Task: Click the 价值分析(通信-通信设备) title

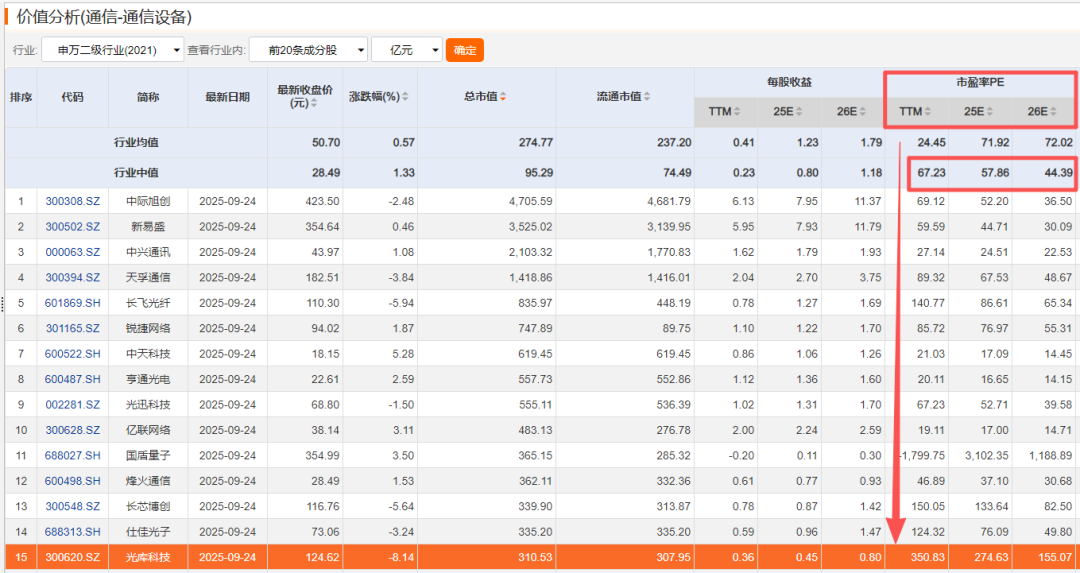Action: pyautogui.click(x=104, y=17)
